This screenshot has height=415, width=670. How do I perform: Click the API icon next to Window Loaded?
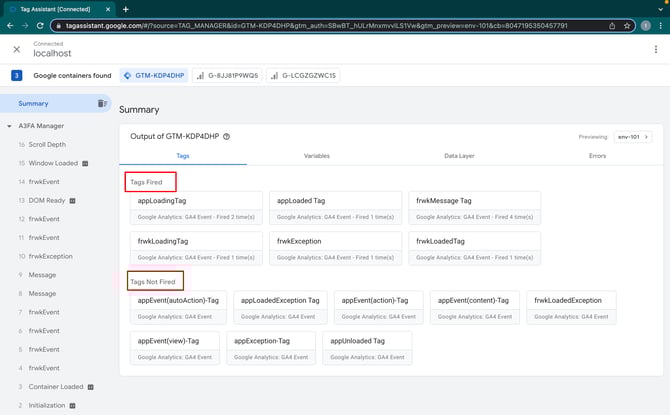click(x=86, y=163)
